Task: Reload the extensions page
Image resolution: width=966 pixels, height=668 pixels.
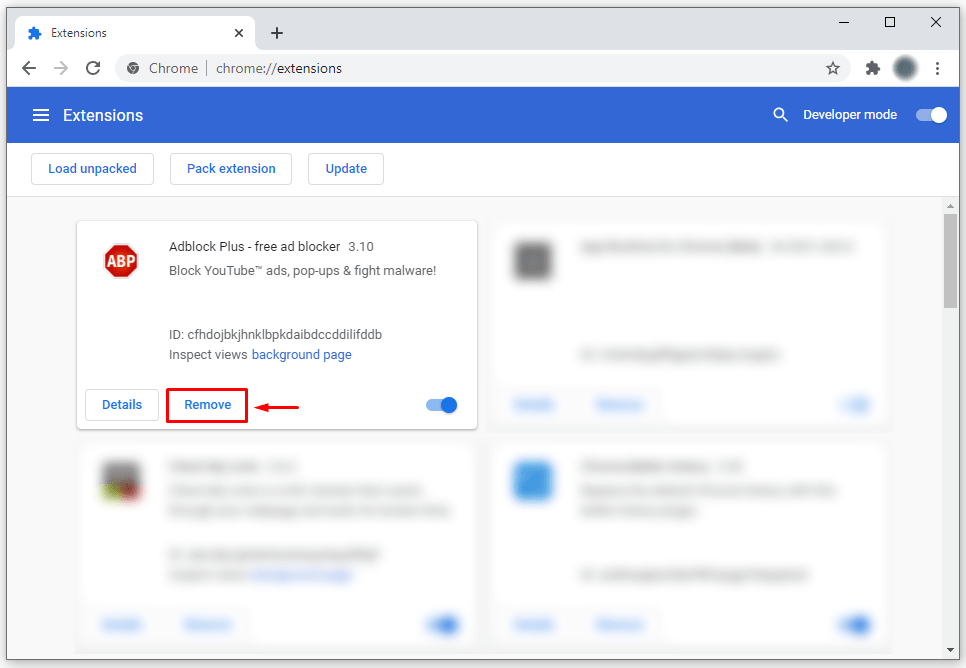Action: point(92,68)
